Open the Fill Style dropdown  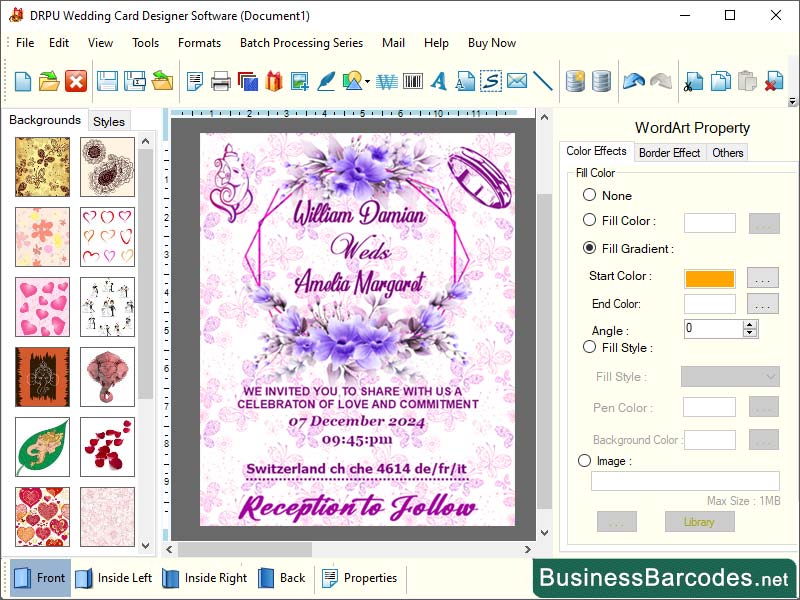pos(729,375)
